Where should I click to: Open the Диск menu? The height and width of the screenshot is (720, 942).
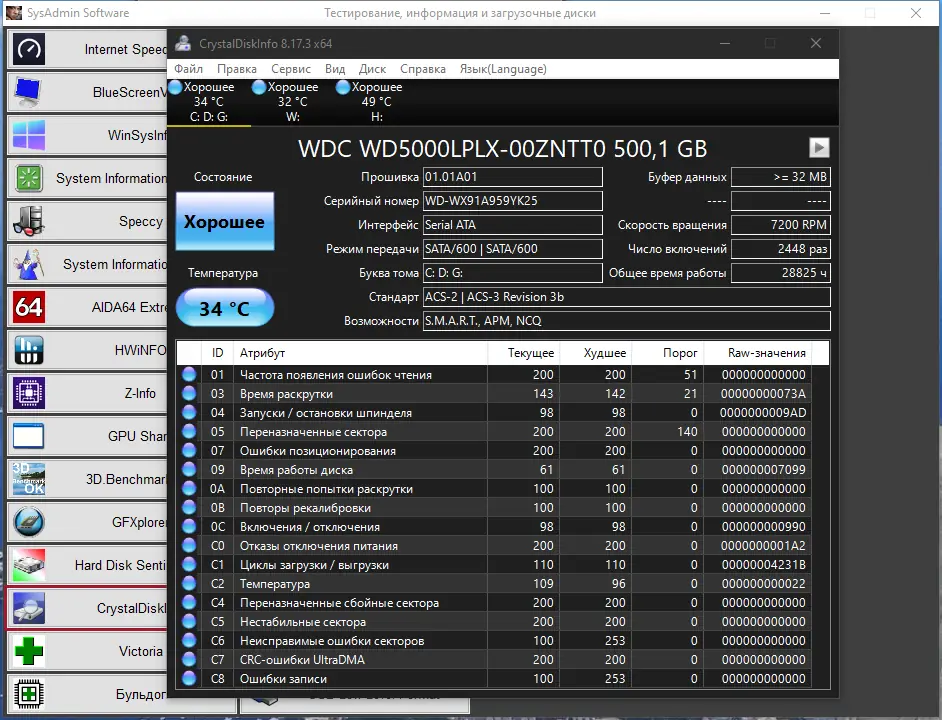[x=372, y=69]
